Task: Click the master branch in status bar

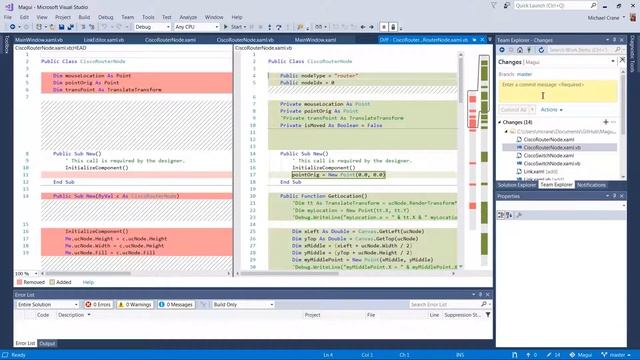Action: click(616, 355)
